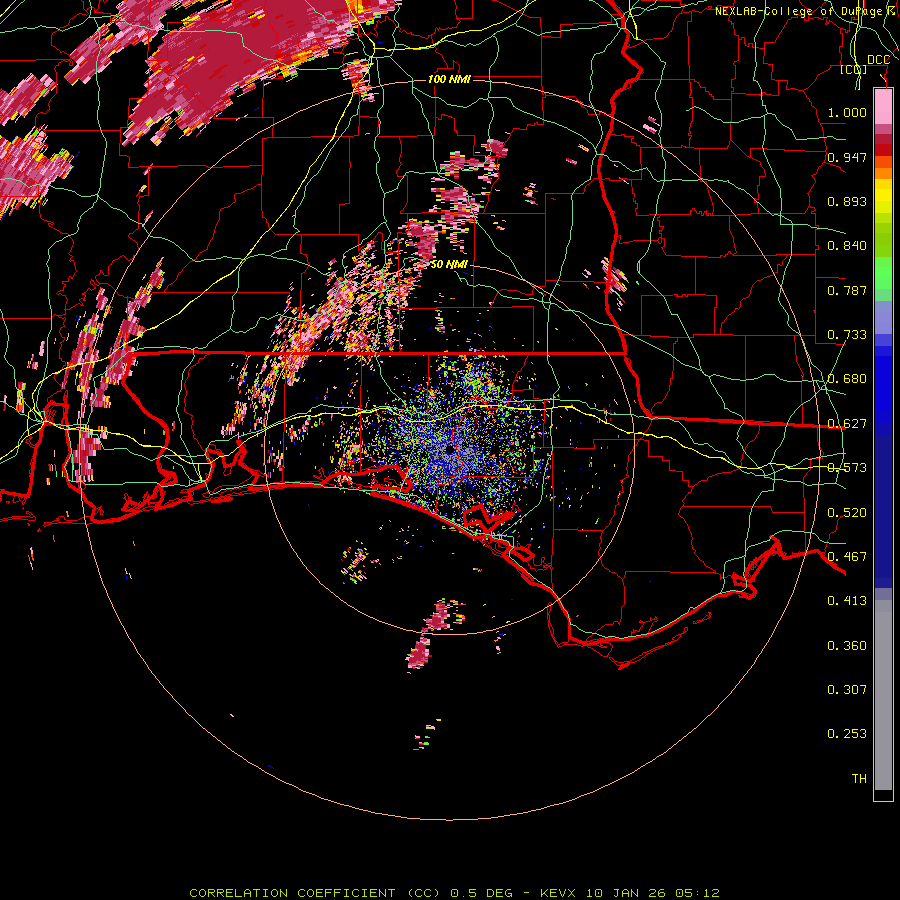Select the 0.947 scale value
The height and width of the screenshot is (900, 900).
pos(847,157)
